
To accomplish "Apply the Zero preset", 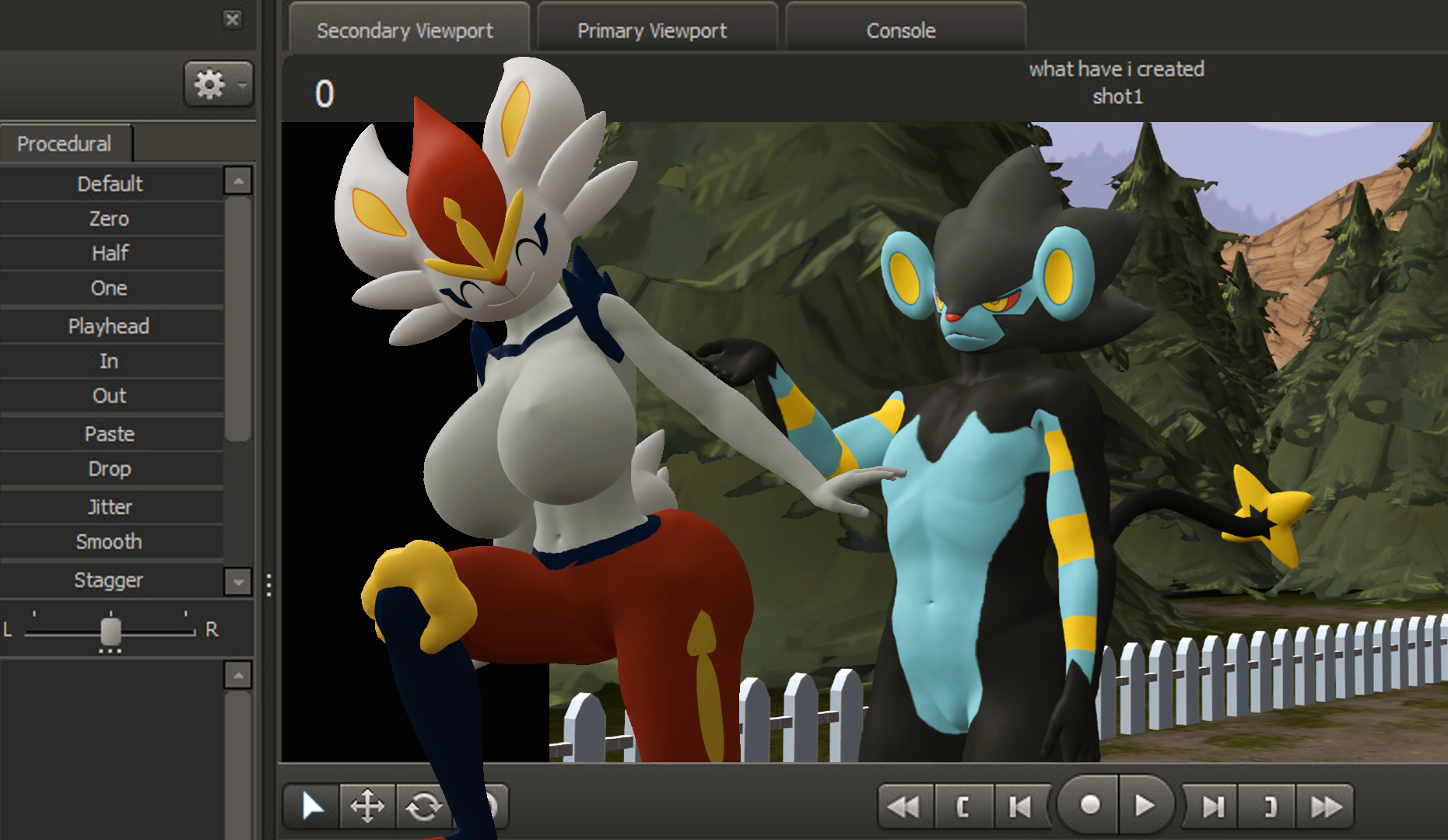I will 111,219.
